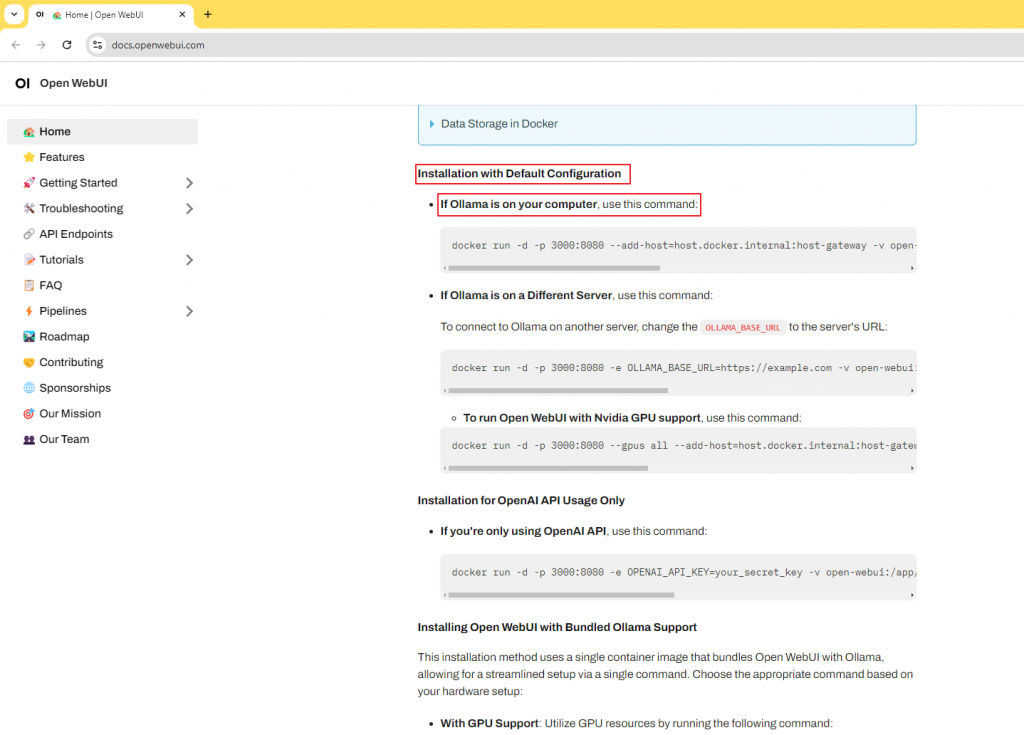Open the Sponsorships page link
The height and width of the screenshot is (735, 1024).
coord(103,388)
